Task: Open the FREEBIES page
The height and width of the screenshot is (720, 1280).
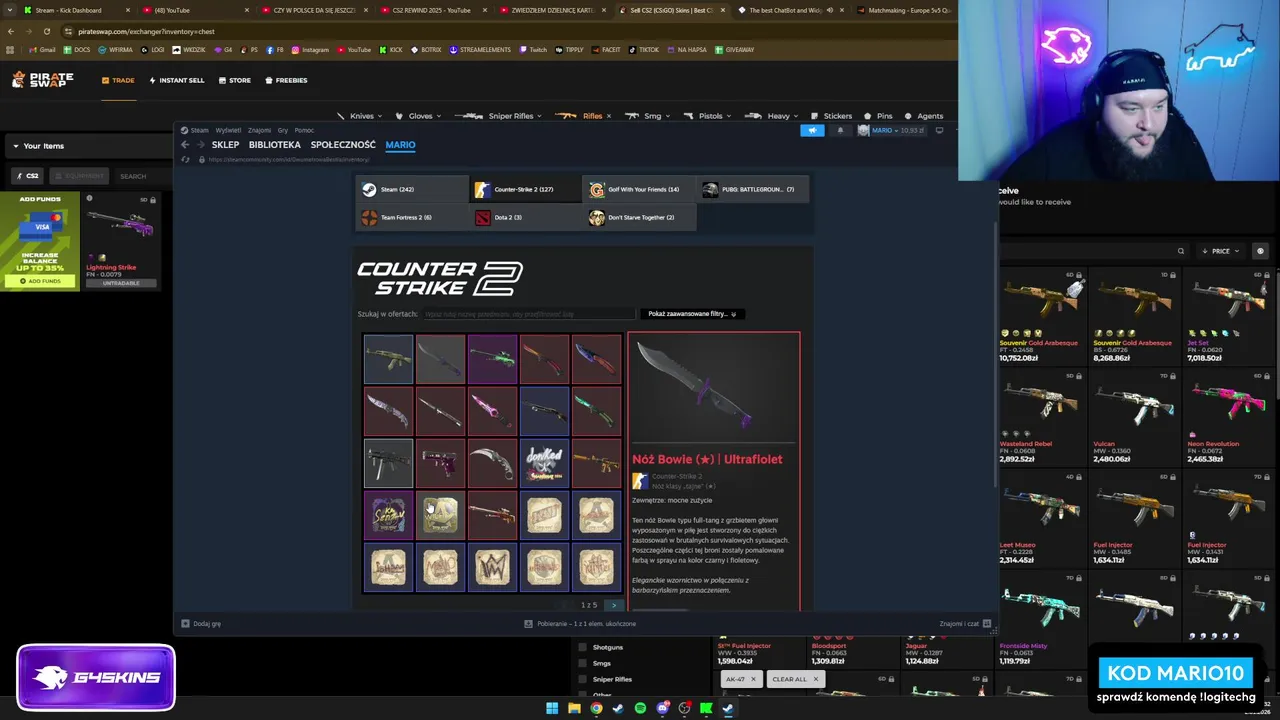Action: point(286,80)
